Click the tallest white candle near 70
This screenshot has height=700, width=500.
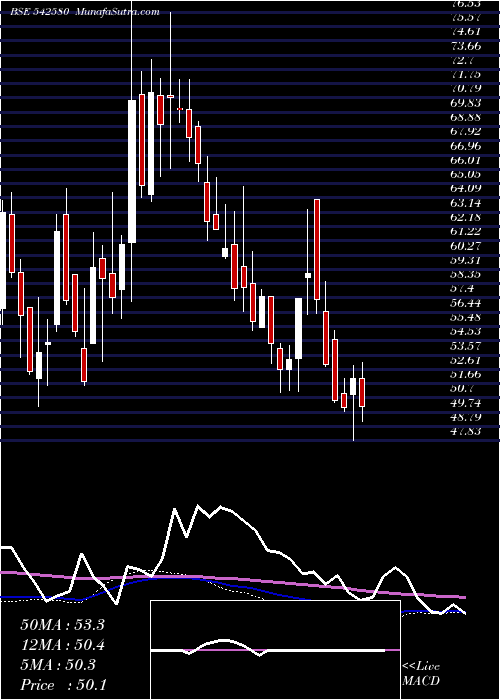click(132, 171)
